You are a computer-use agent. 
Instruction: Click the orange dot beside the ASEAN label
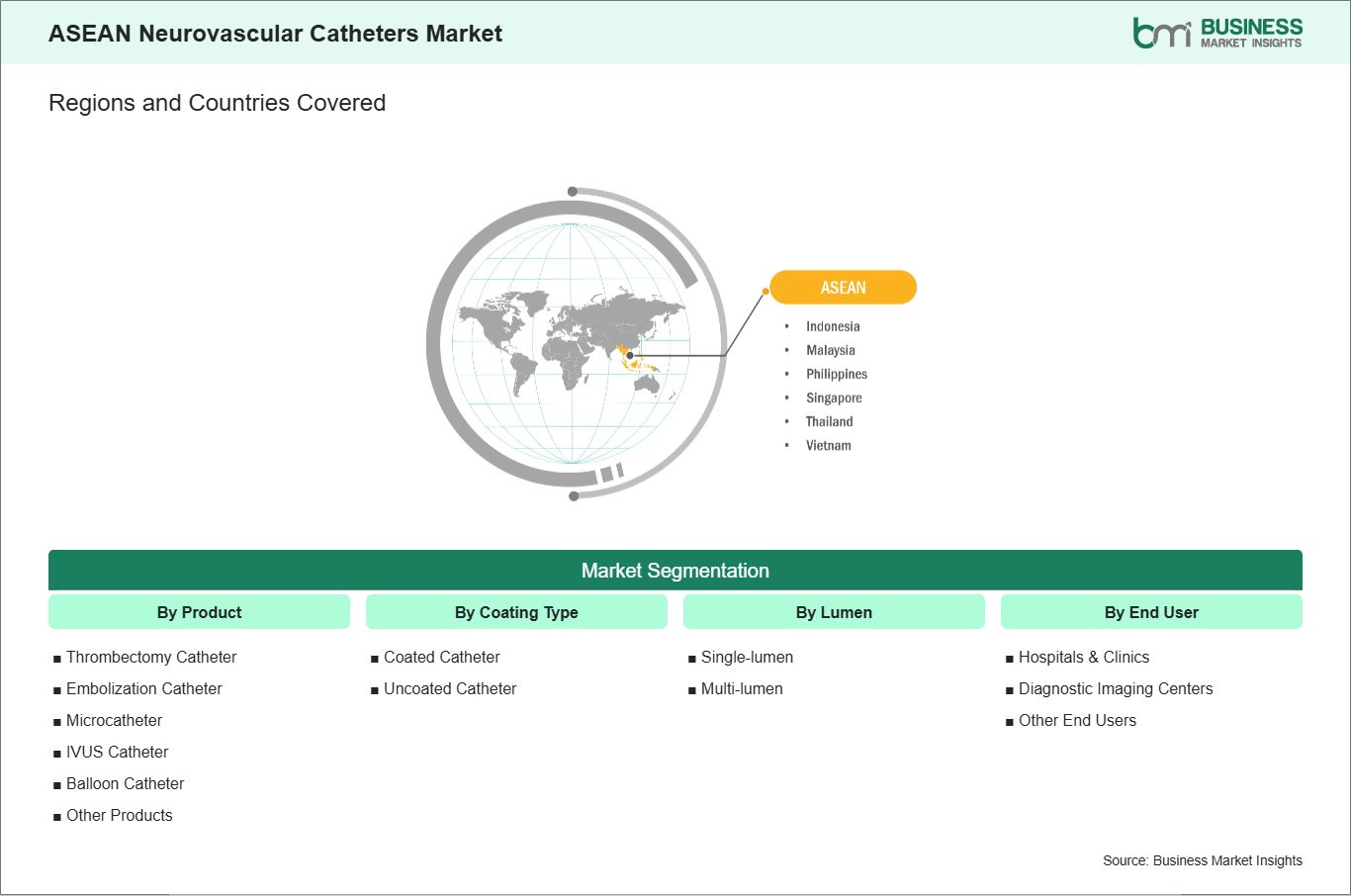pos(766,291)
